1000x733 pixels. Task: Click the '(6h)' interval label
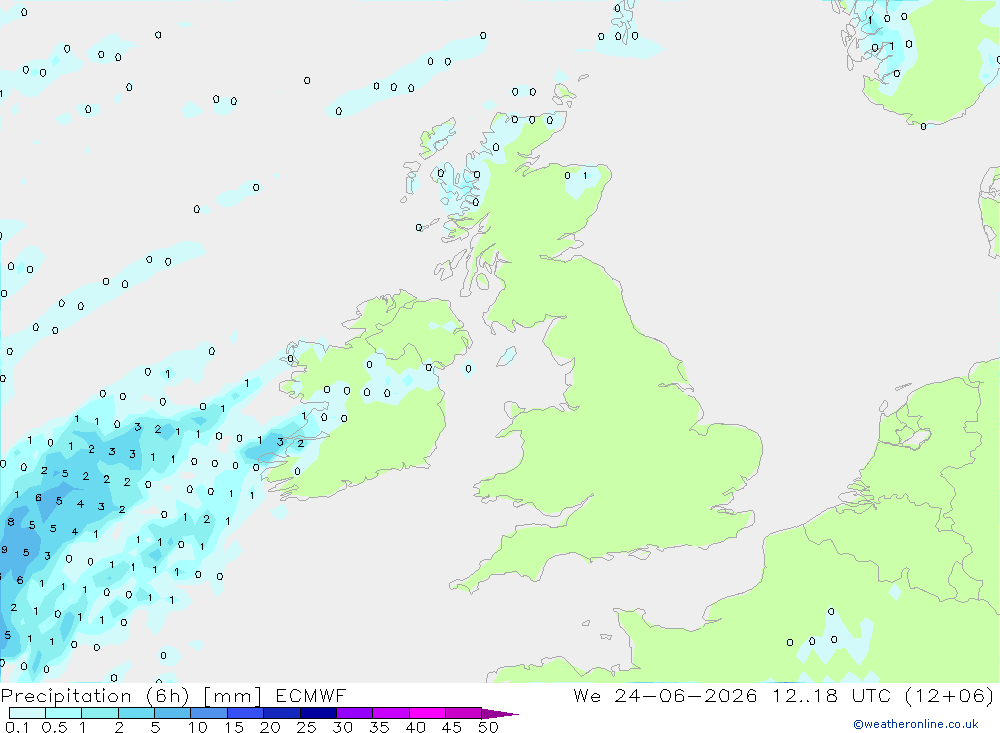click(x=168, y=696)
